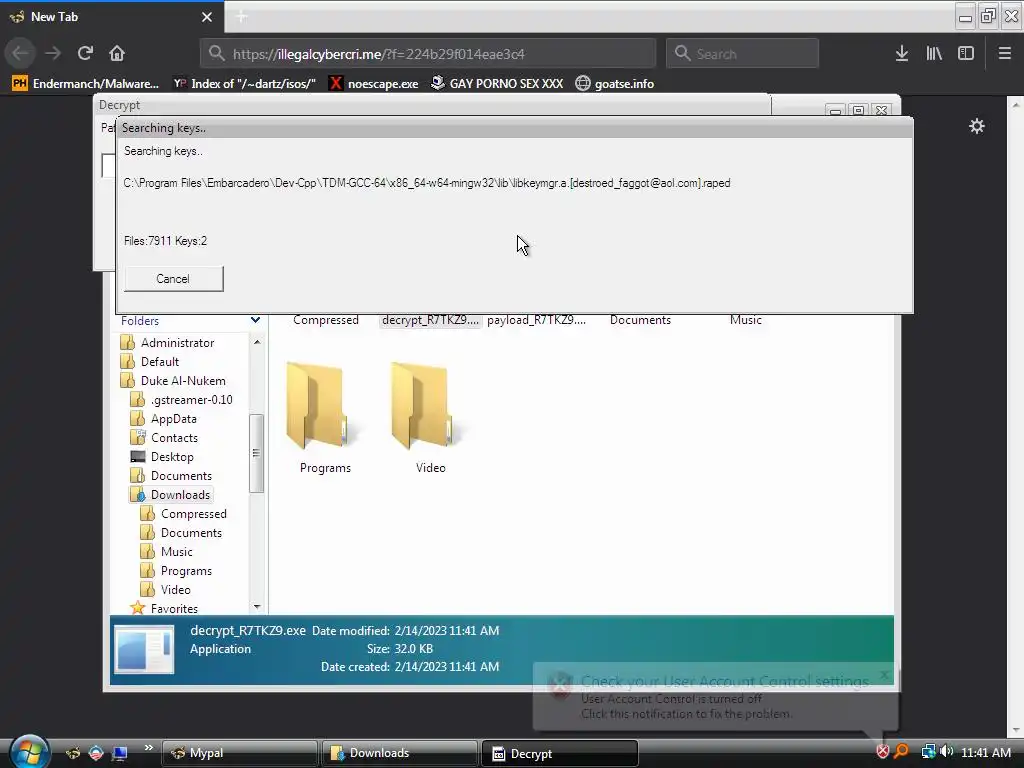Viewport: 1024px width, 768px height.
Task: Click Show Desktop quick launch icon
Action: (120, 753)
